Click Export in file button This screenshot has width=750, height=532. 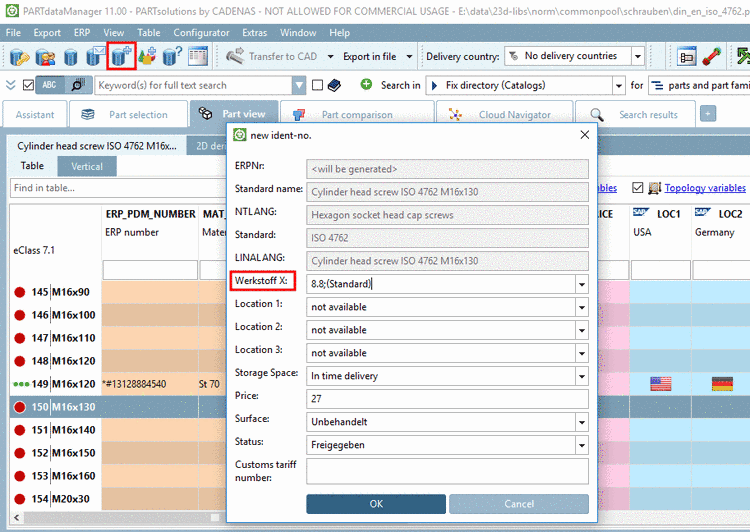(369, 56)
